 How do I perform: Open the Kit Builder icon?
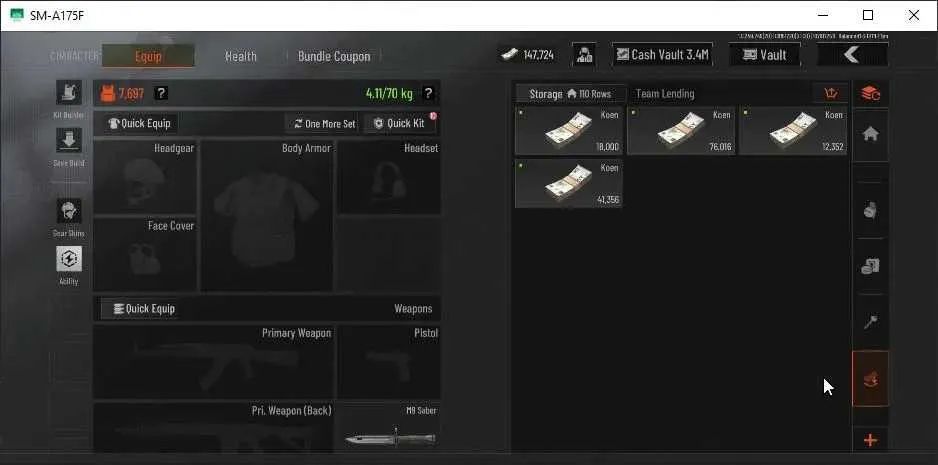[x=69, y=93]
